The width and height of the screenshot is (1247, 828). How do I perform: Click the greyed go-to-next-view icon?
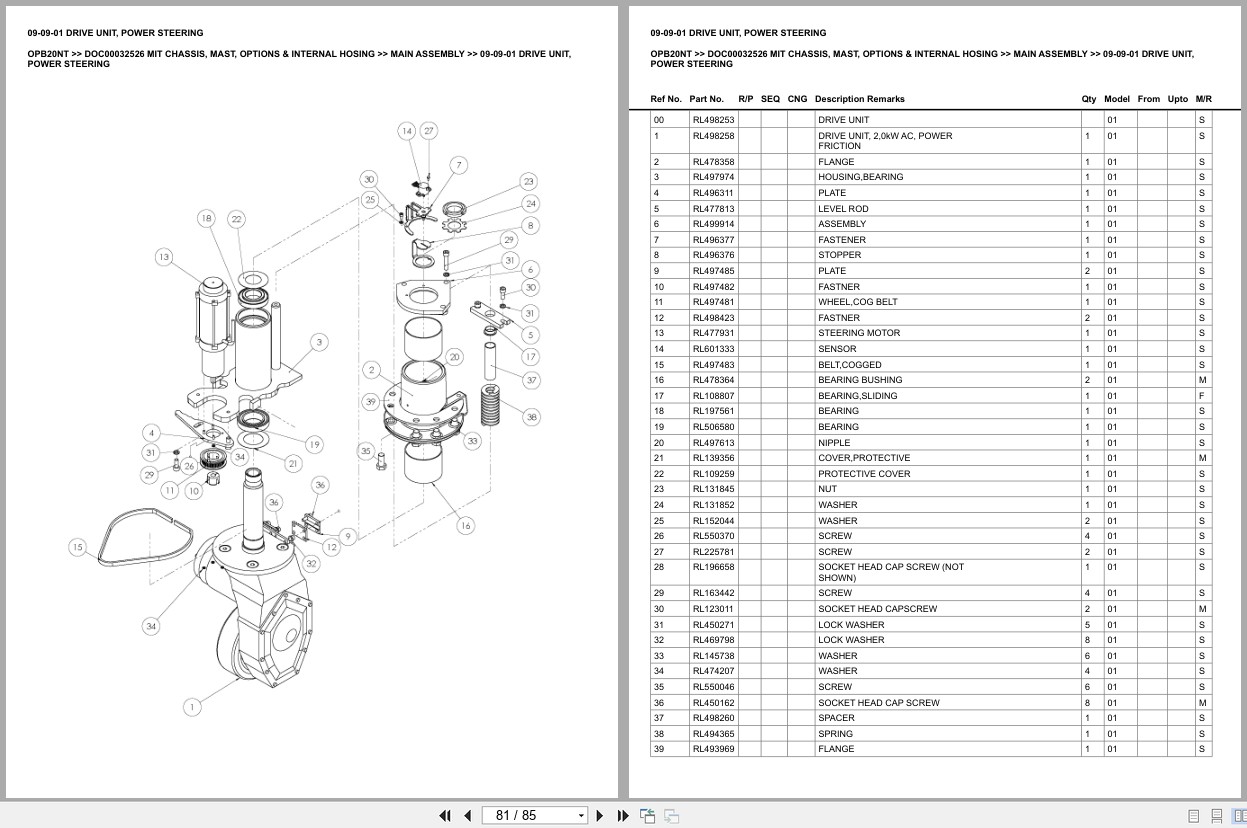(671, 815)
